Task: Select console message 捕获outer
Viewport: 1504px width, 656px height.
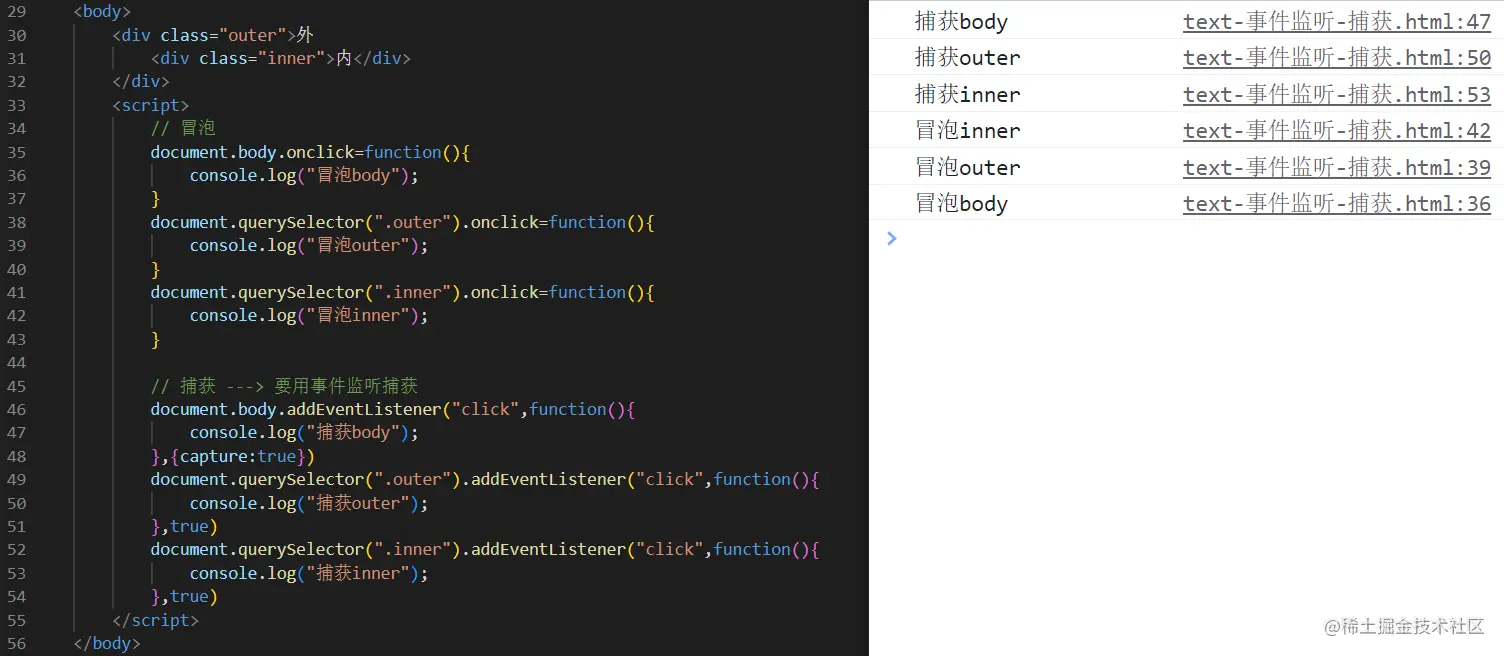Action: 967,58
